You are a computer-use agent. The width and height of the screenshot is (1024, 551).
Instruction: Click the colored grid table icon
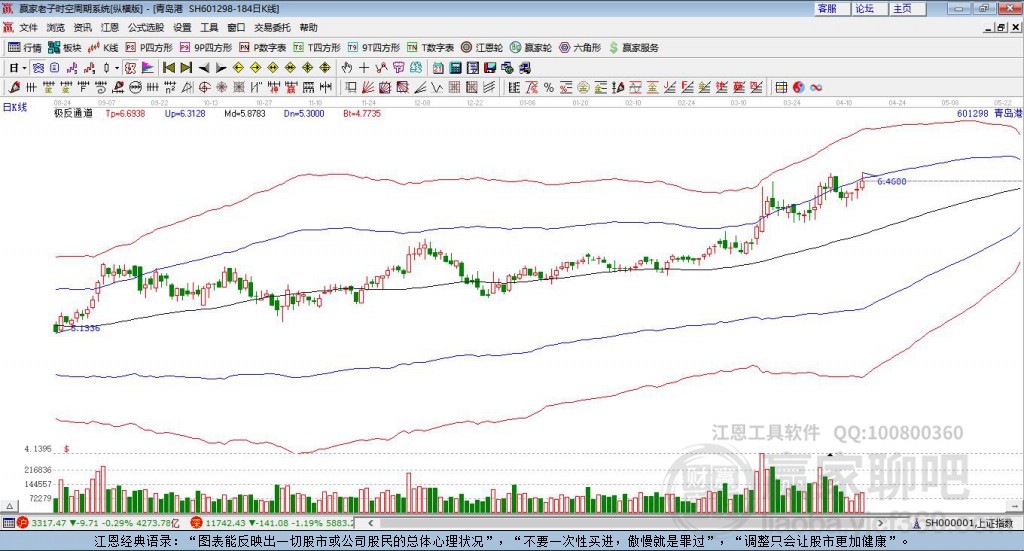(x=781, y=87)
